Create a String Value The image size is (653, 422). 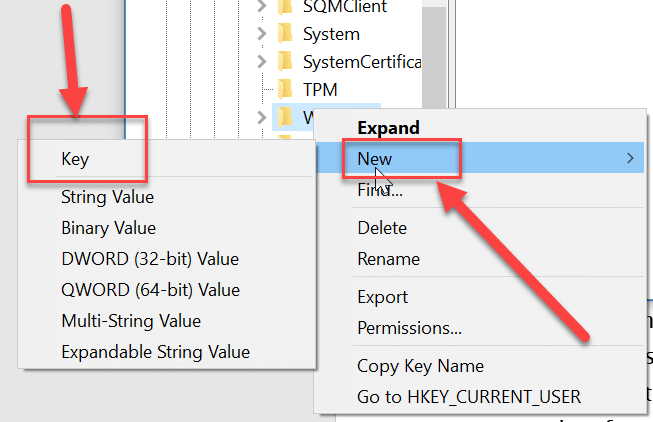(107, 197)
